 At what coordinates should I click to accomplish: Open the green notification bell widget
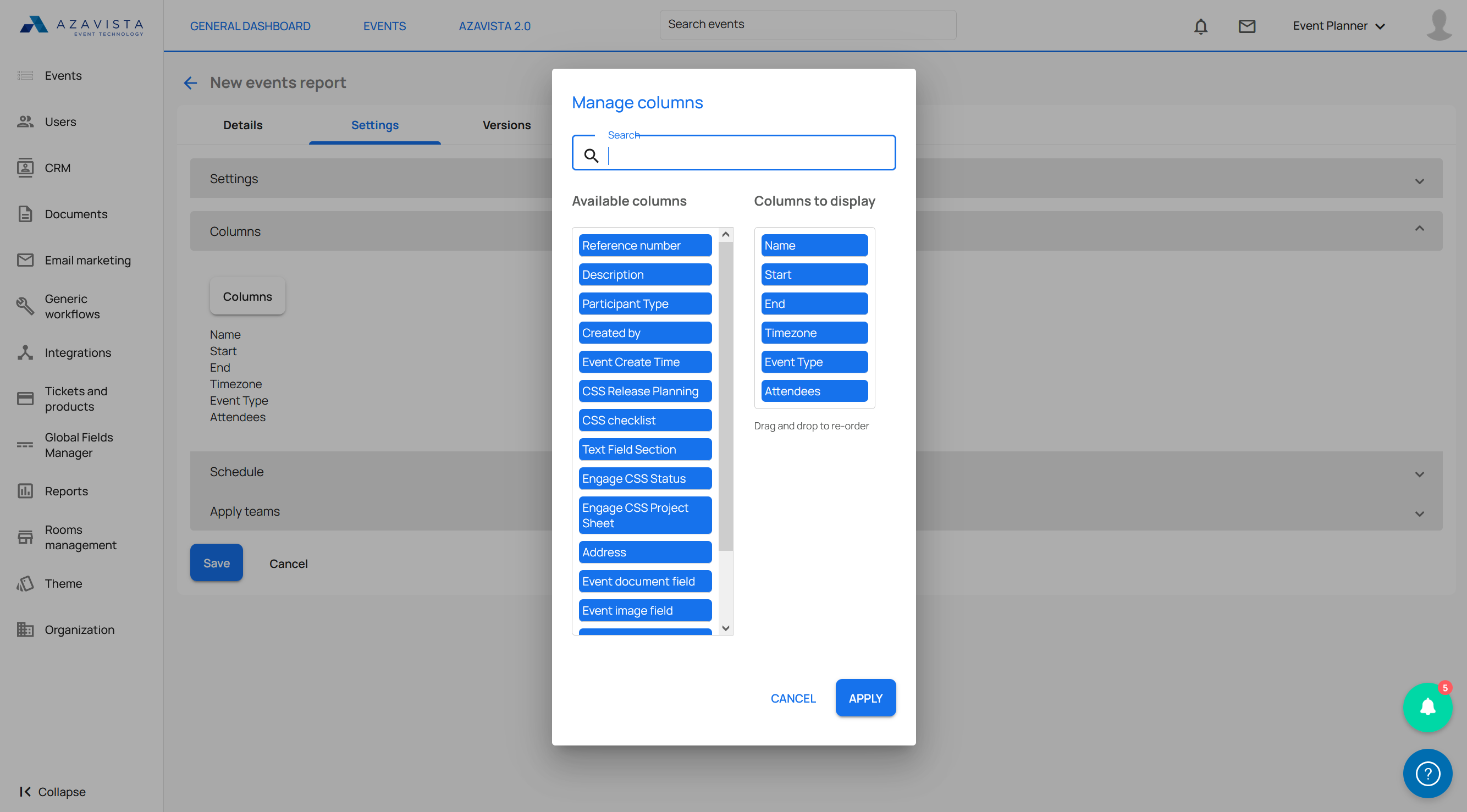coord(1427,706)
